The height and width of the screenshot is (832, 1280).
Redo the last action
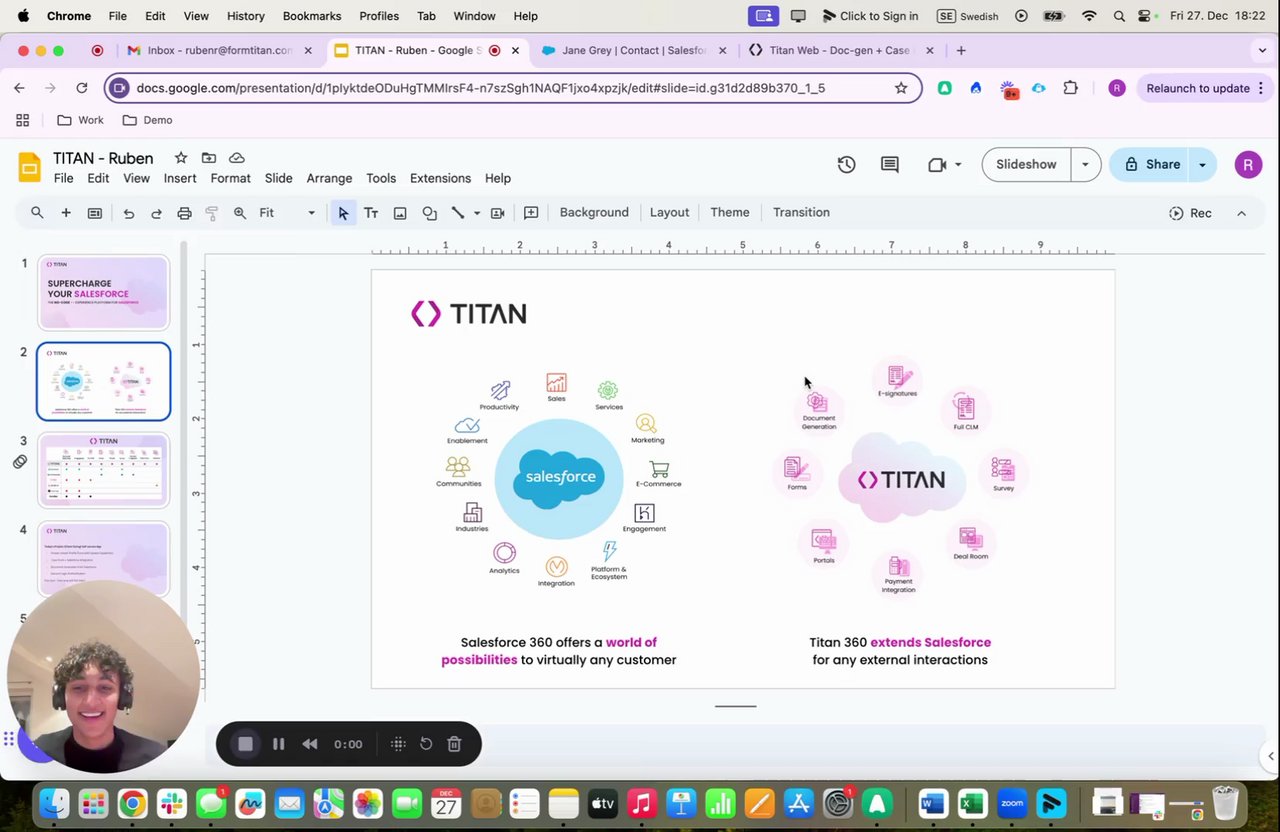156,213
